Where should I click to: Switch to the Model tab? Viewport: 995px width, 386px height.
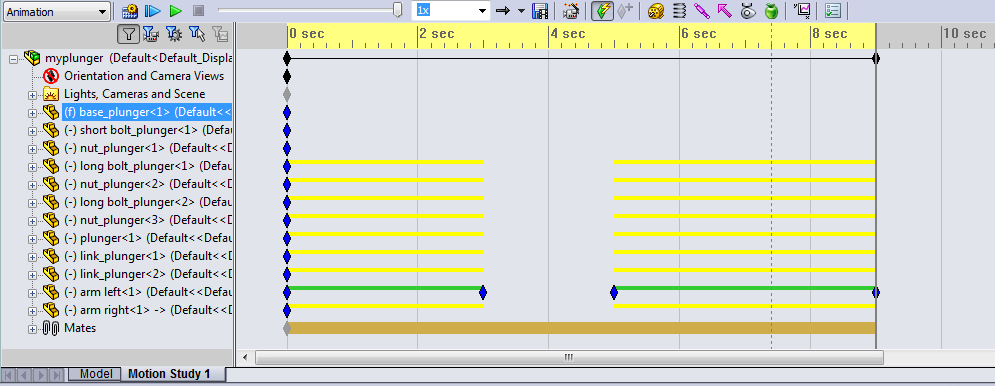(95, 374)
